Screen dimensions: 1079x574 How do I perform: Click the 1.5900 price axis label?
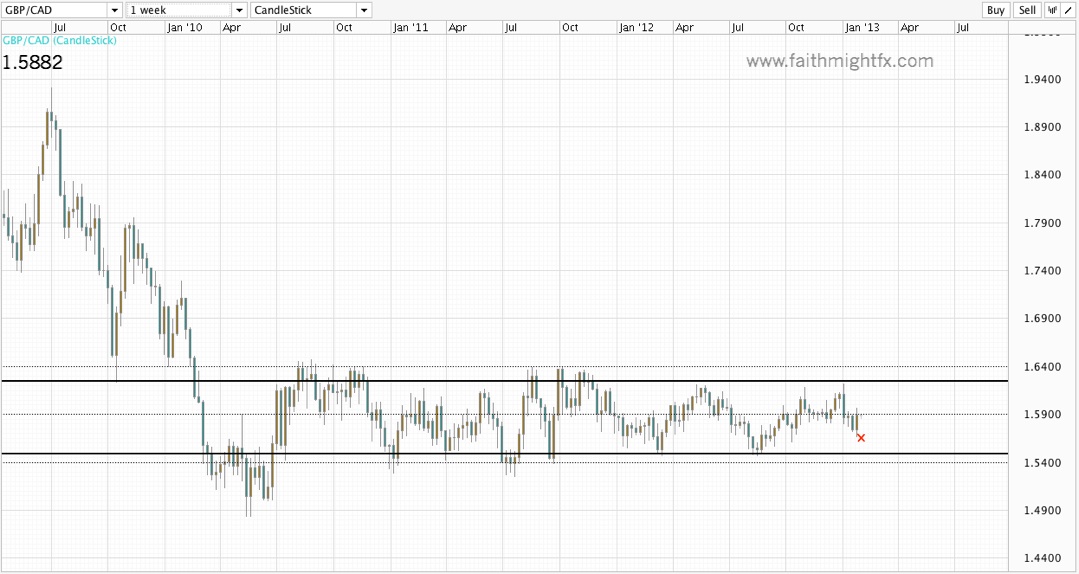[1042, 414]
